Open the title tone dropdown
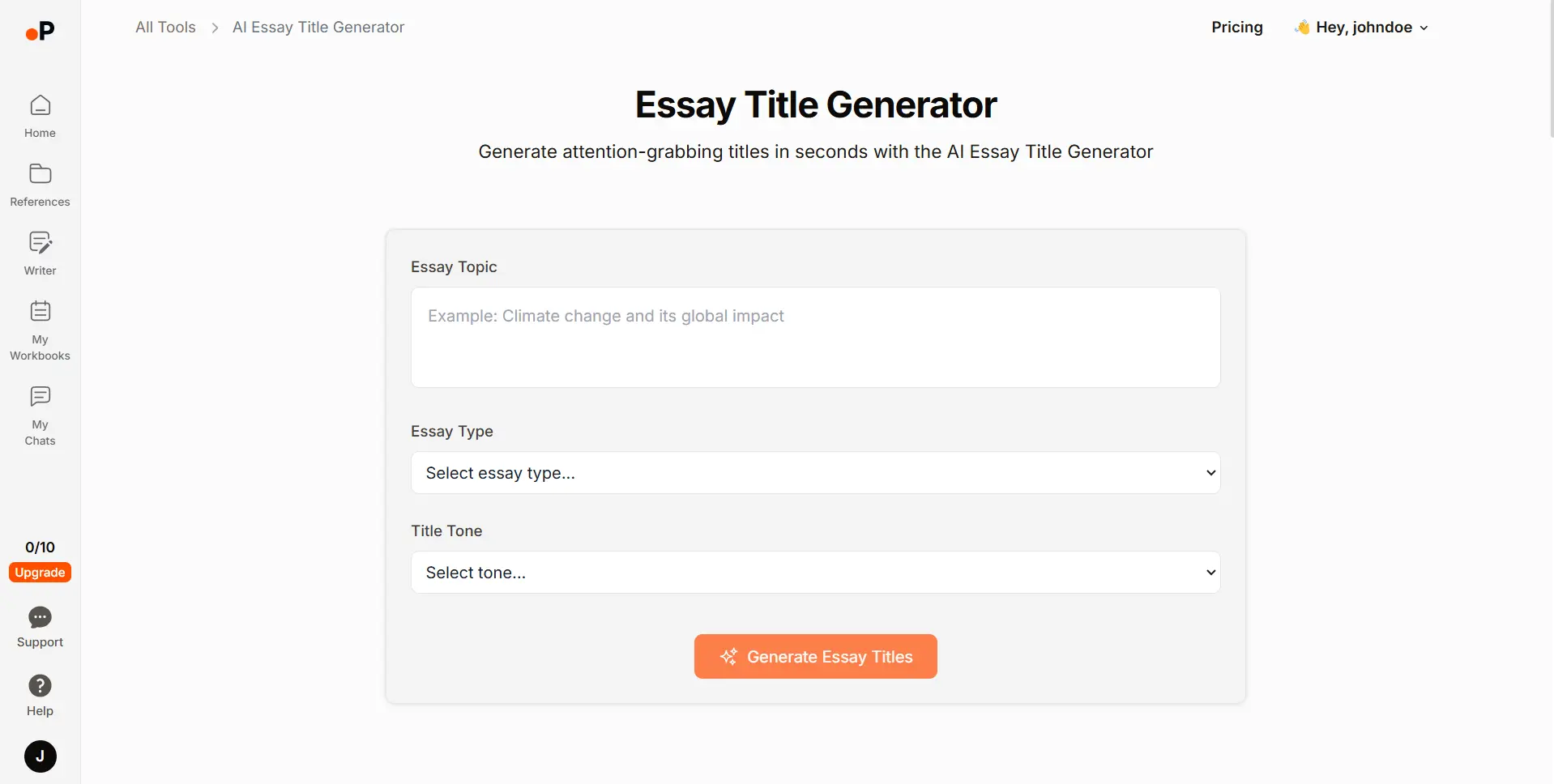The image size is (1554, 784). pyautogui.click(x=815, y=572)
